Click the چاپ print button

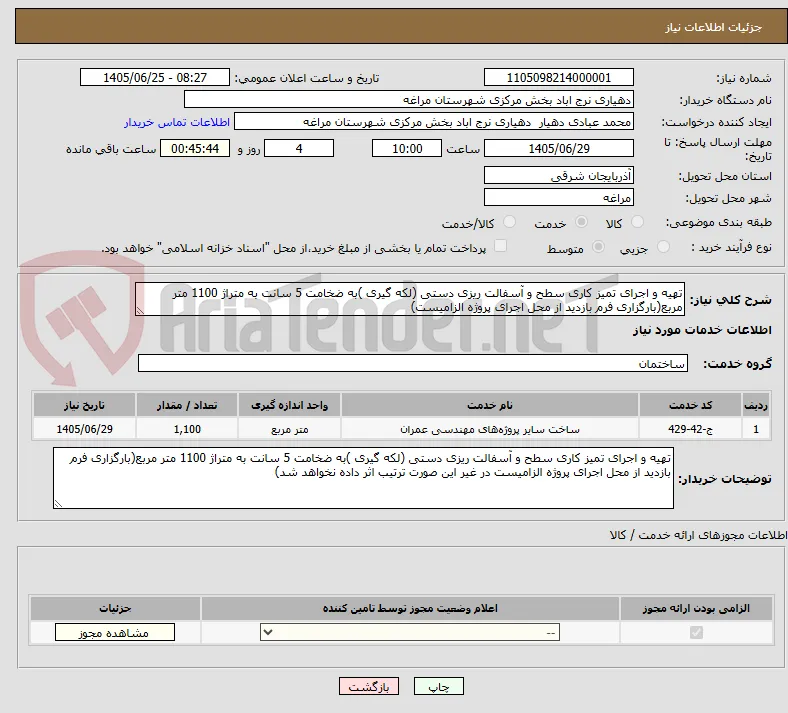pos(439,686)
